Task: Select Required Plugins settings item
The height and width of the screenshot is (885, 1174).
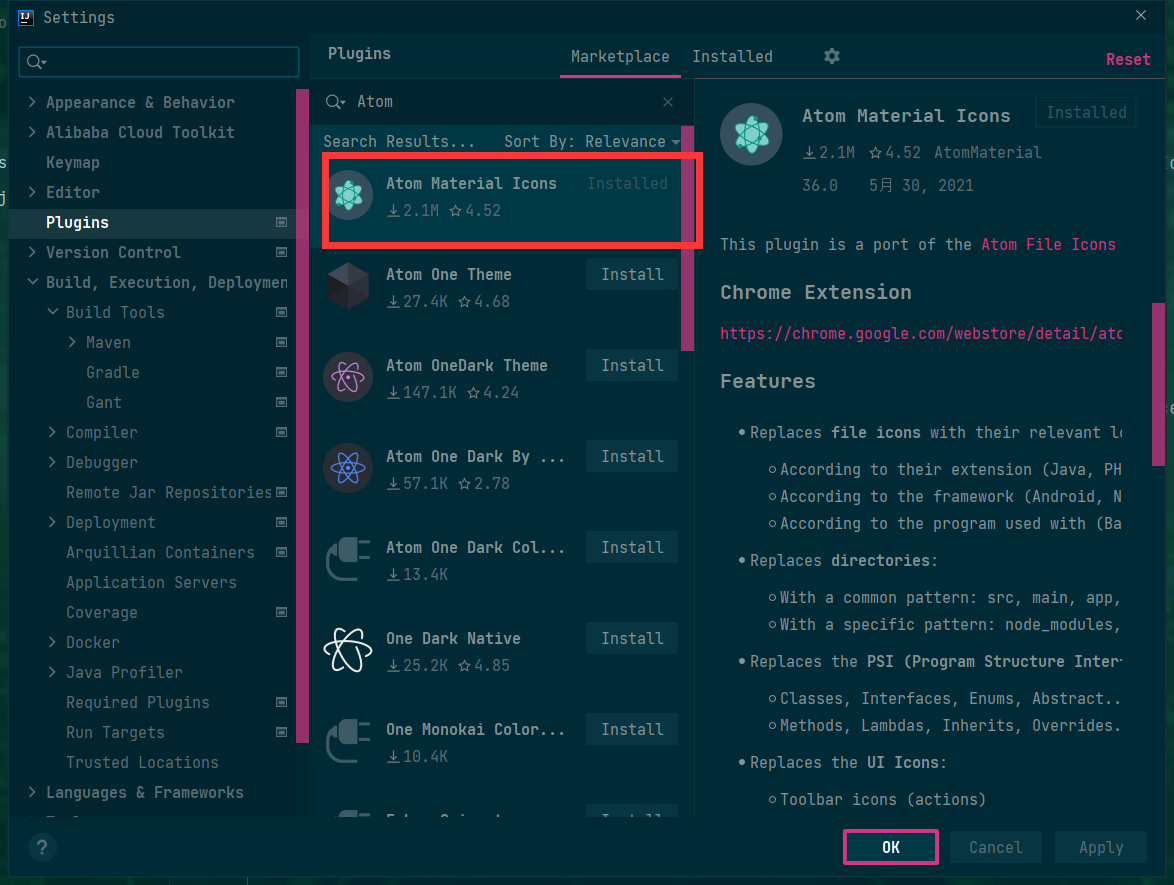Action: (x=138, y=702)
